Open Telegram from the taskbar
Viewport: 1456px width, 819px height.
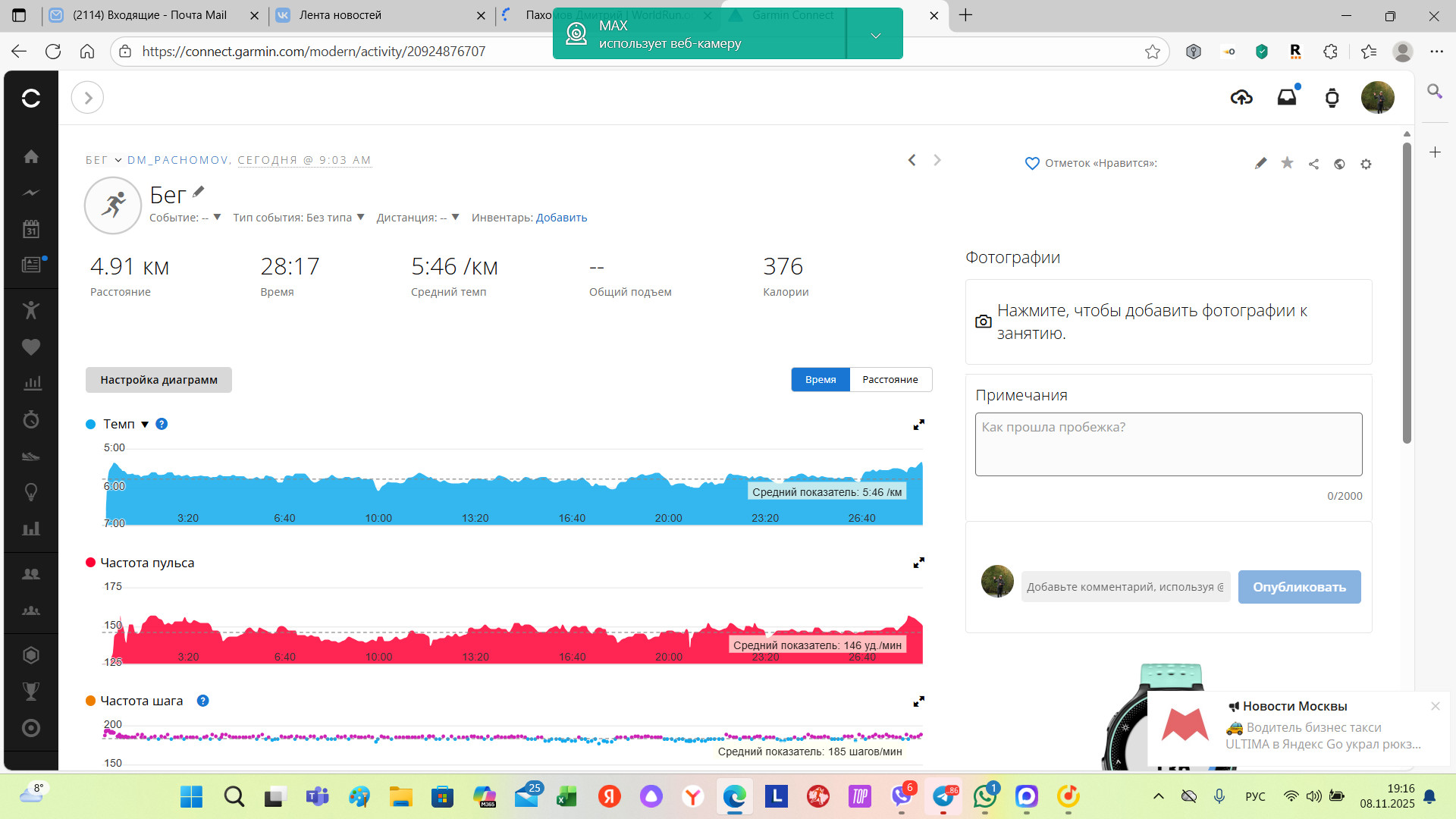tap(943, 796)
